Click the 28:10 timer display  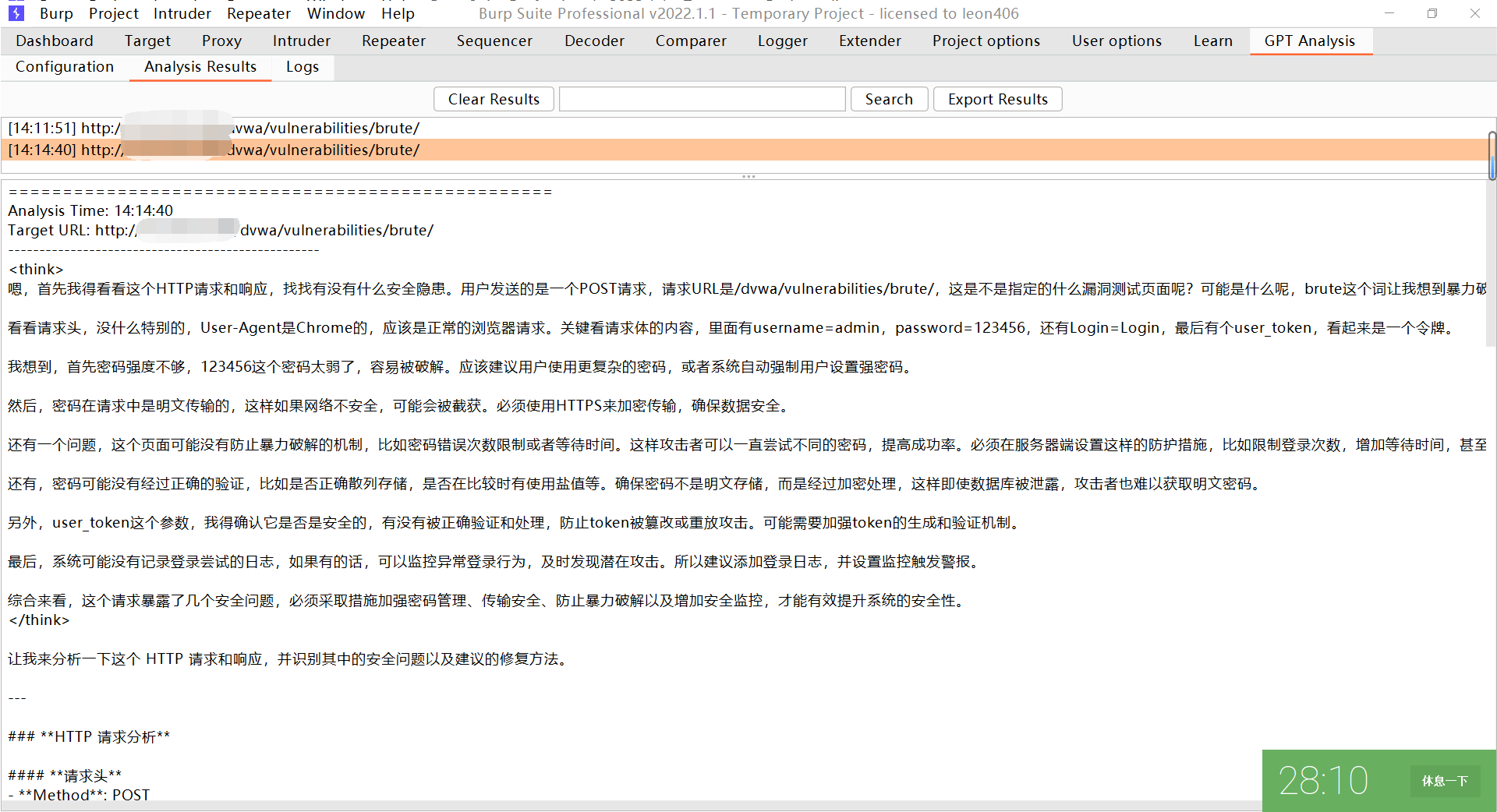pos(1323,781)
